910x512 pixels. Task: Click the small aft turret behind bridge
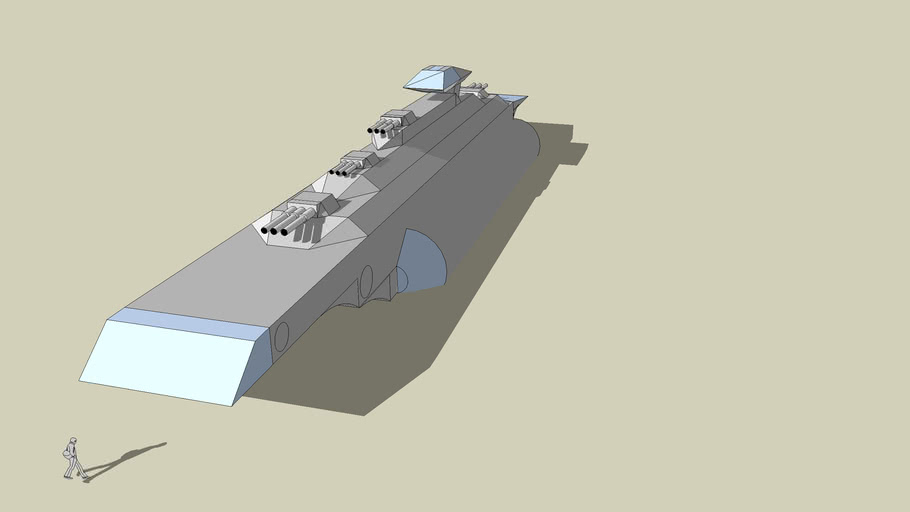pyautogui.click(x=474, y=91)
